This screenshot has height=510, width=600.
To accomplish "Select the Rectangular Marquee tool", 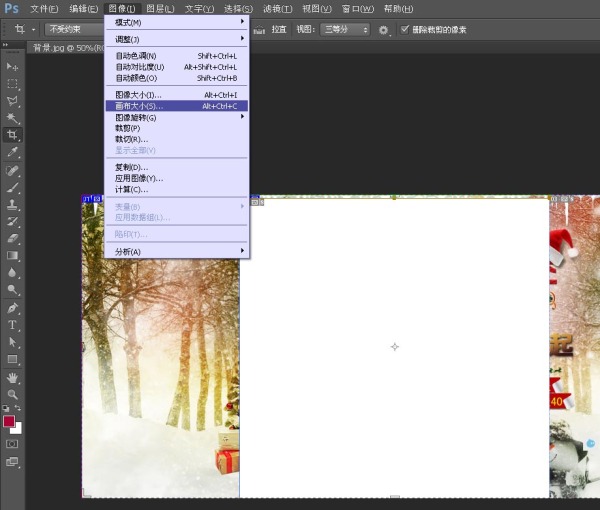I will click(x=13, y=84).
